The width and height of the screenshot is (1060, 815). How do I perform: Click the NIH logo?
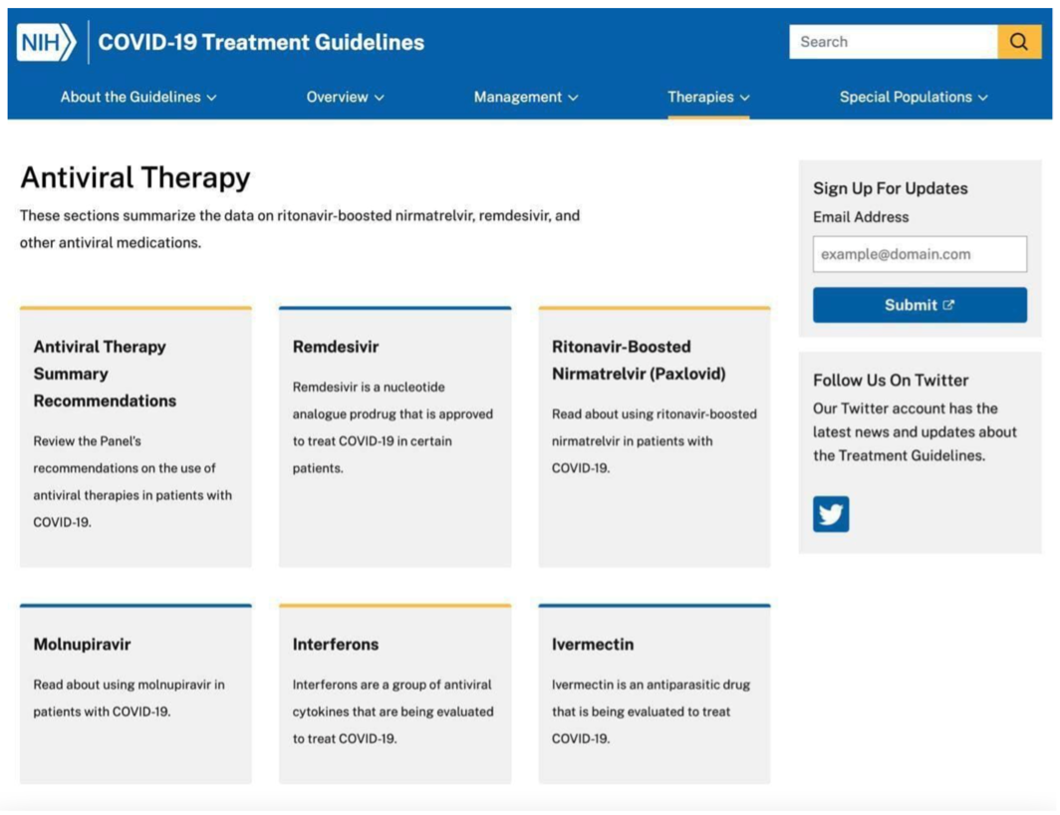click(46, 42)
